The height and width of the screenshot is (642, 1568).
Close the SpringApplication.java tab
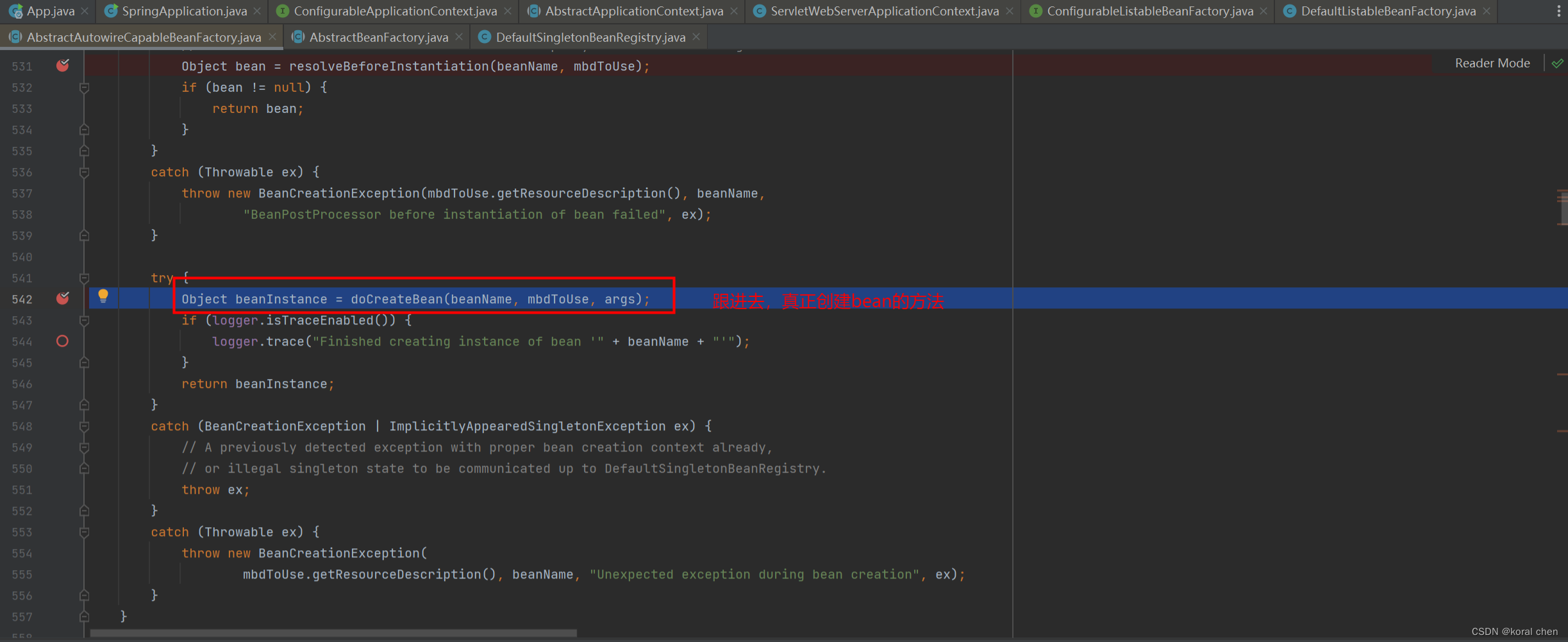[257, 11]
